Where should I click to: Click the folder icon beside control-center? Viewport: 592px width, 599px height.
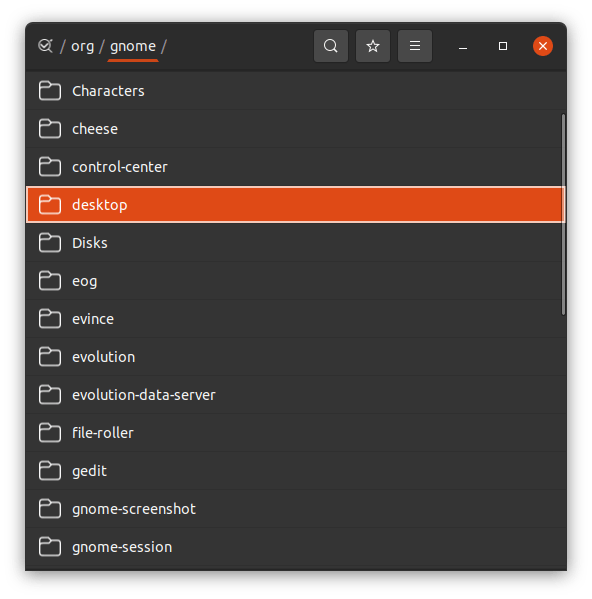click(x=50, y=167)
